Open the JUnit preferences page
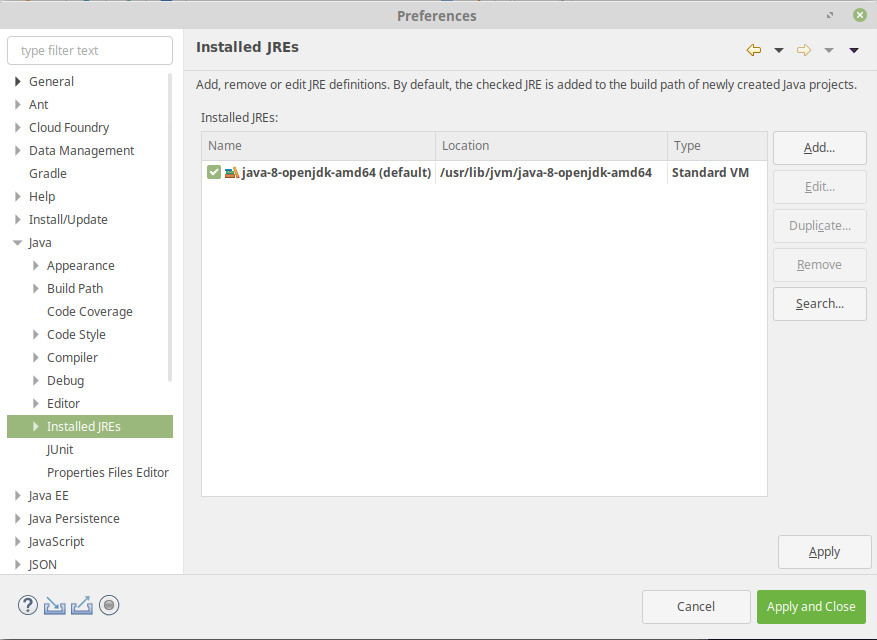Viewport: 877px width, 640px height. click(x=60, y=450)
